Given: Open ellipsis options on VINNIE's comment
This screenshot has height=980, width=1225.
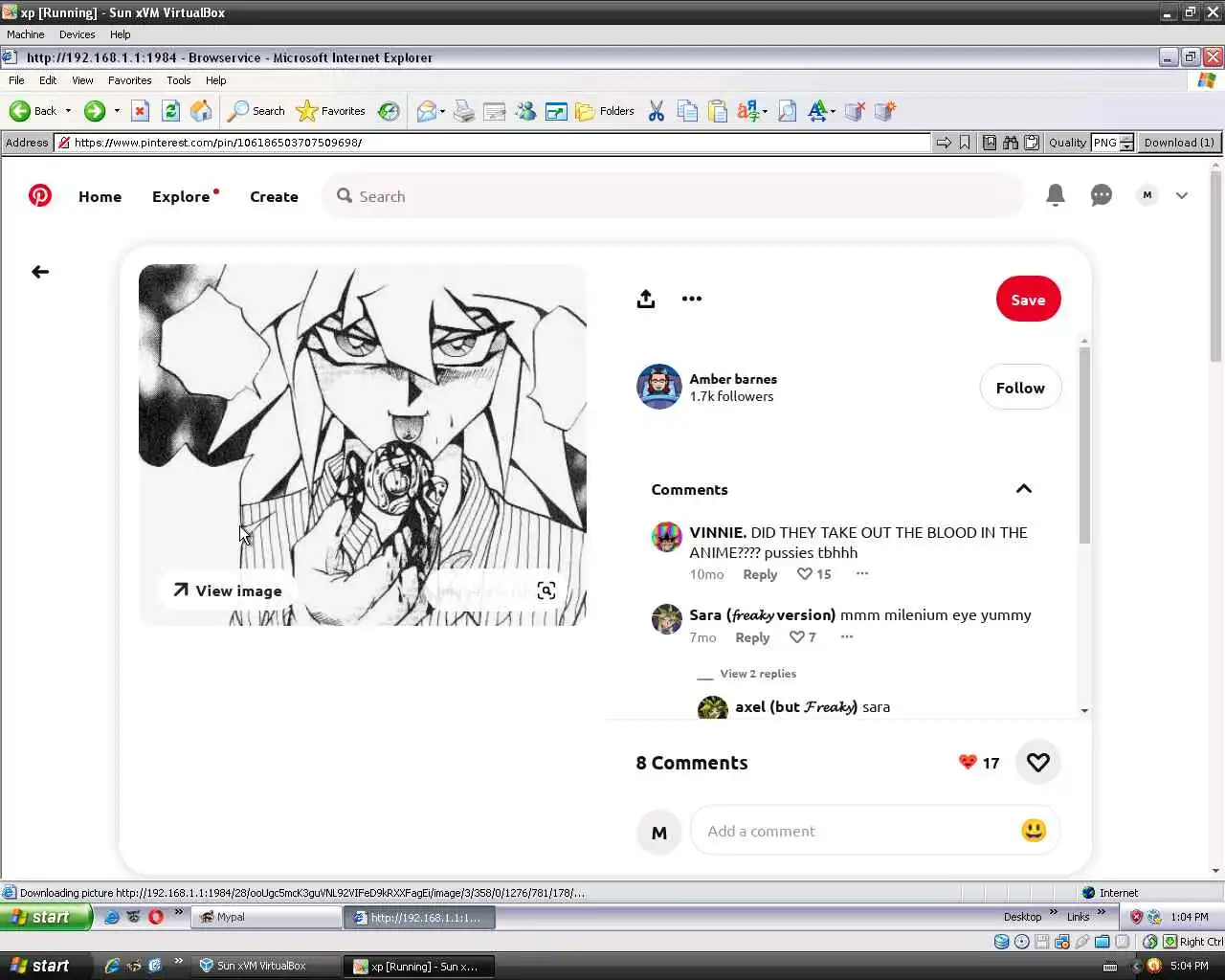Looking at the screenshot, I should [862, 573].
